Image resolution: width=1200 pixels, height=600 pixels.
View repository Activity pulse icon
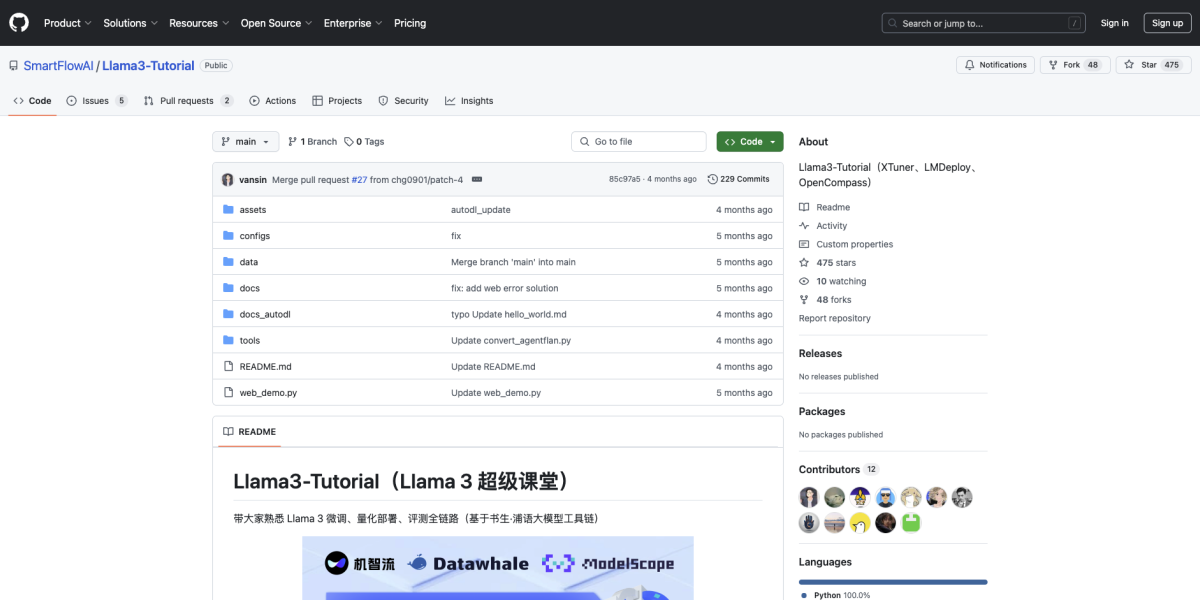(x=803, y=225)
